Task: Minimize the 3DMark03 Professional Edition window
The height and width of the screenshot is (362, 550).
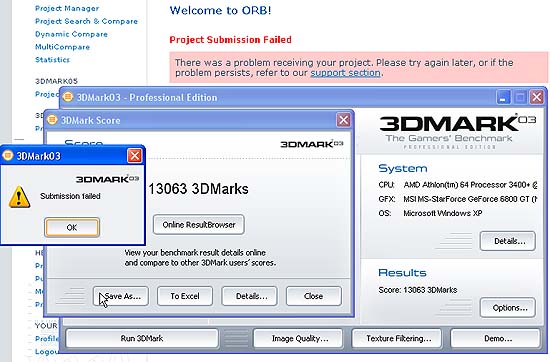Action: (x=503, y=97)
